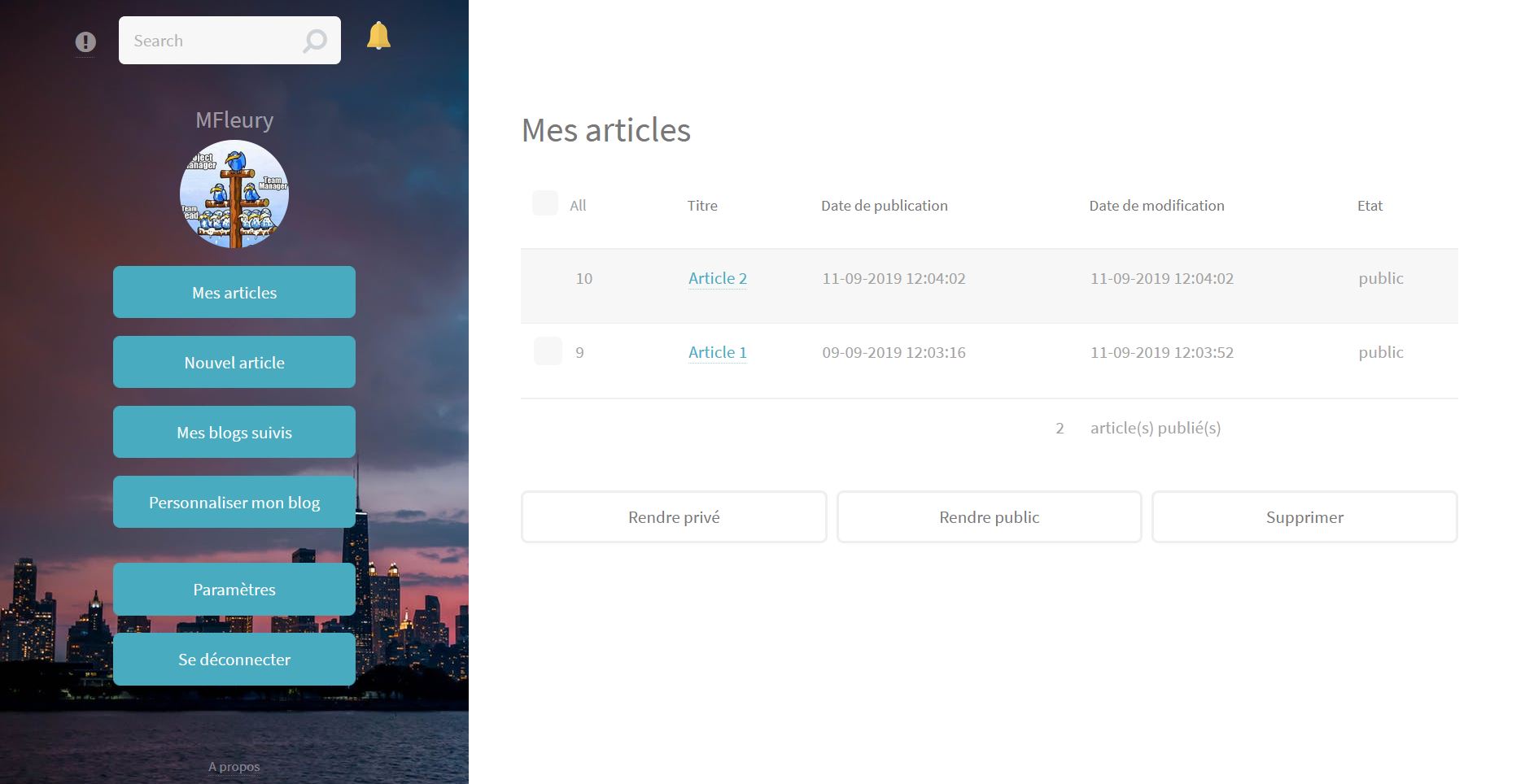Focus the Search input field
This screenshot has width=1538, height=784.
[229, 41]
